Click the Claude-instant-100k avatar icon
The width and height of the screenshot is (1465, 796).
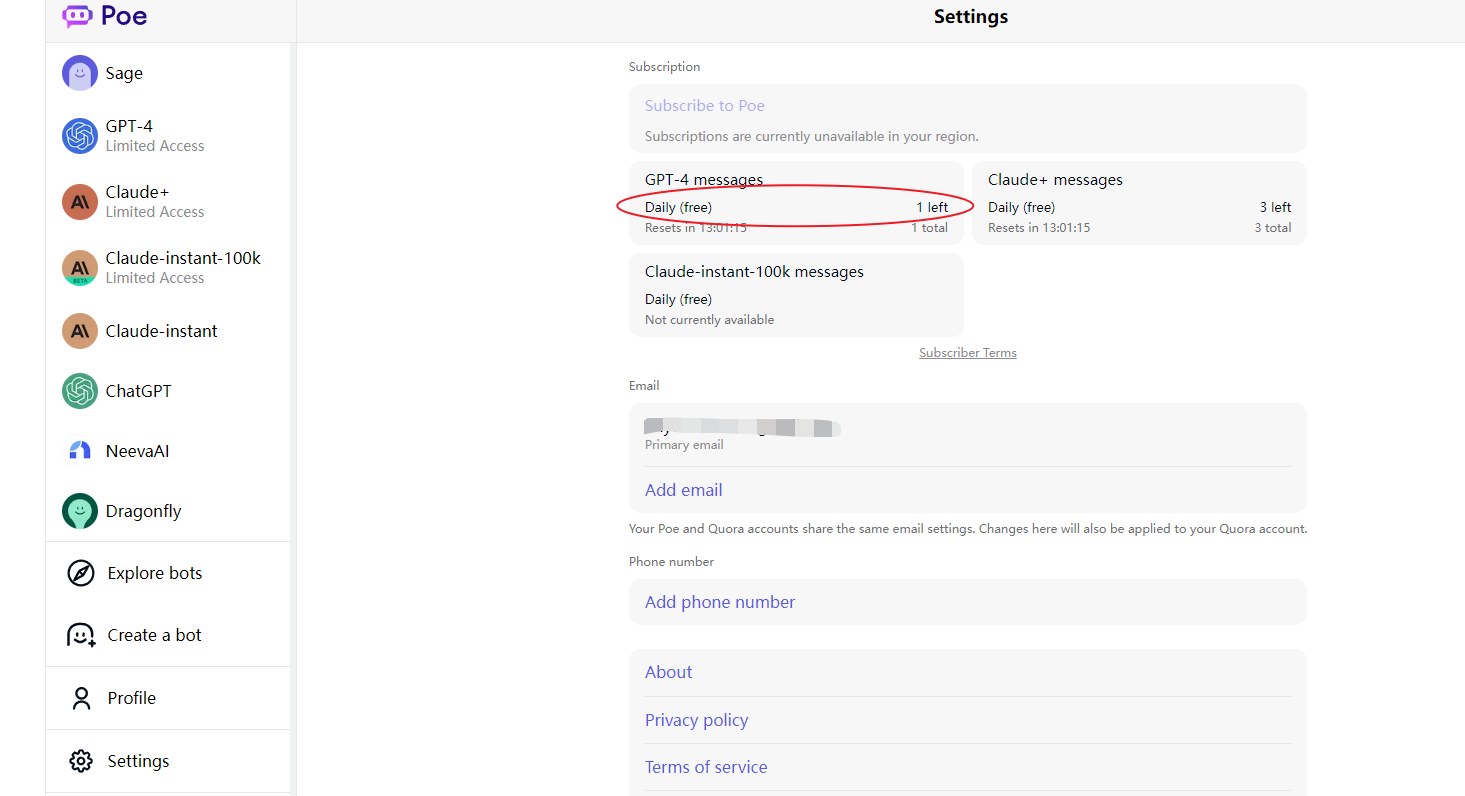pos(80,268)
